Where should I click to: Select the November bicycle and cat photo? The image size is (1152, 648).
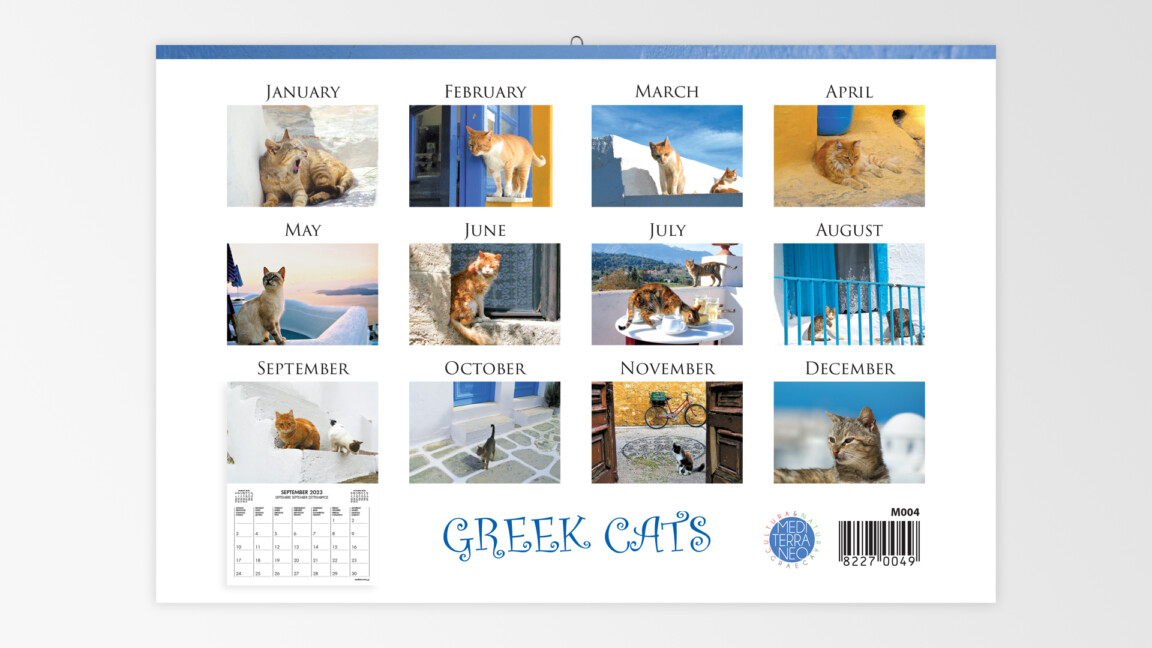pos(667,432)
